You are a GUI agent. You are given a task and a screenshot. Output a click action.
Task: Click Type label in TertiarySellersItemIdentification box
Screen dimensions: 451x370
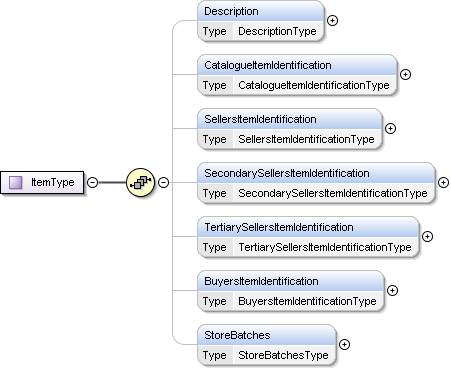tap(215, 247)
